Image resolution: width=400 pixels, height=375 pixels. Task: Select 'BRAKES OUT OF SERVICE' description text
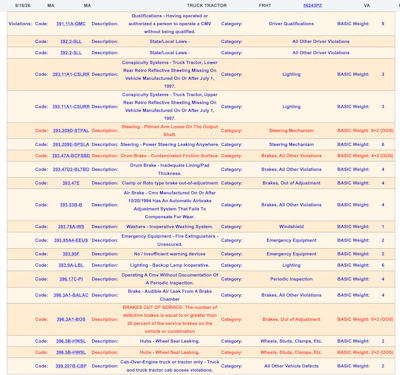coord(170,319)
